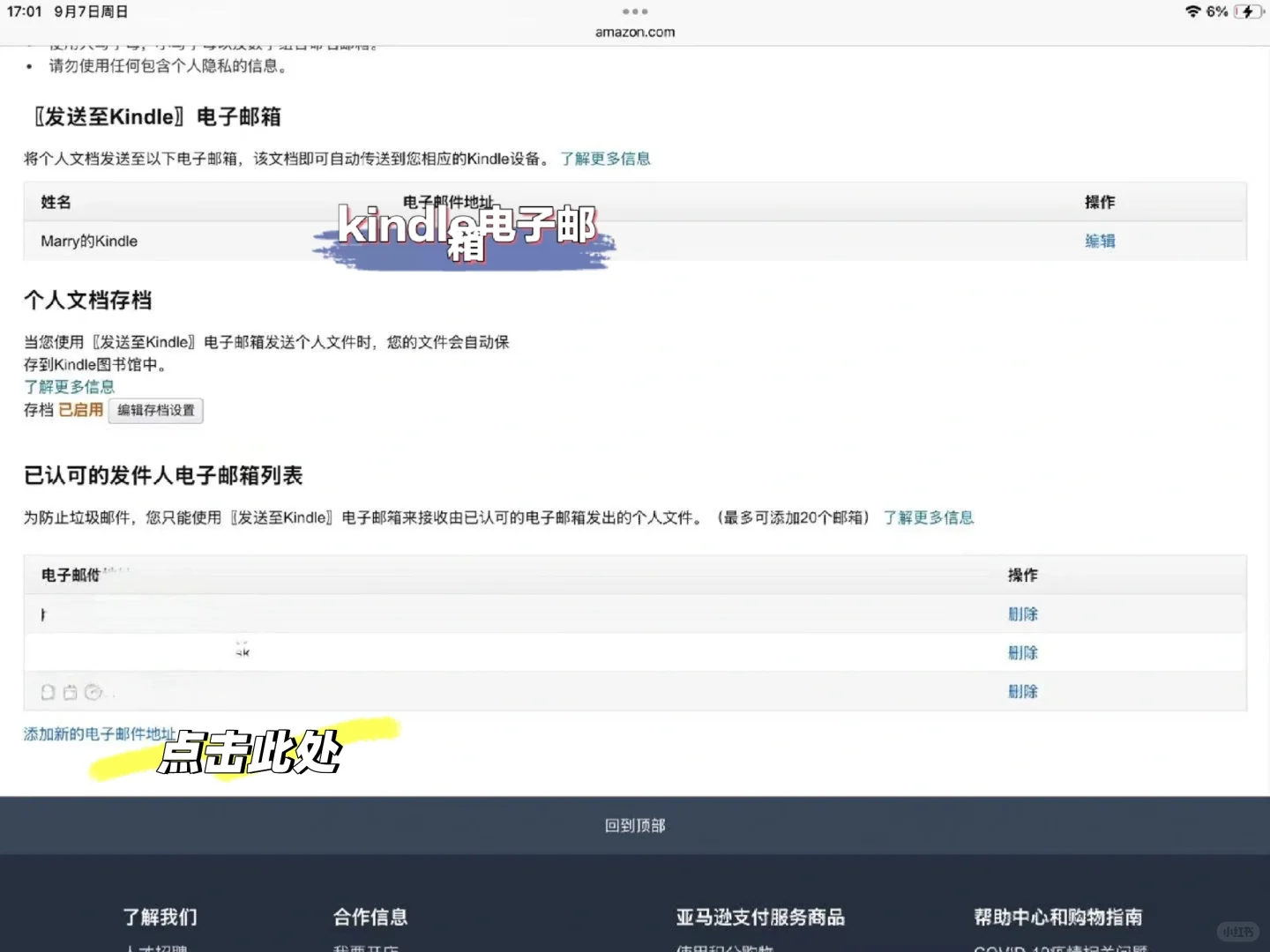Screen dimensions: 1270x952
Task: Open 了解更多信息 link beside 最多可添加20个邮箱
Action: (x=929, y=517)
